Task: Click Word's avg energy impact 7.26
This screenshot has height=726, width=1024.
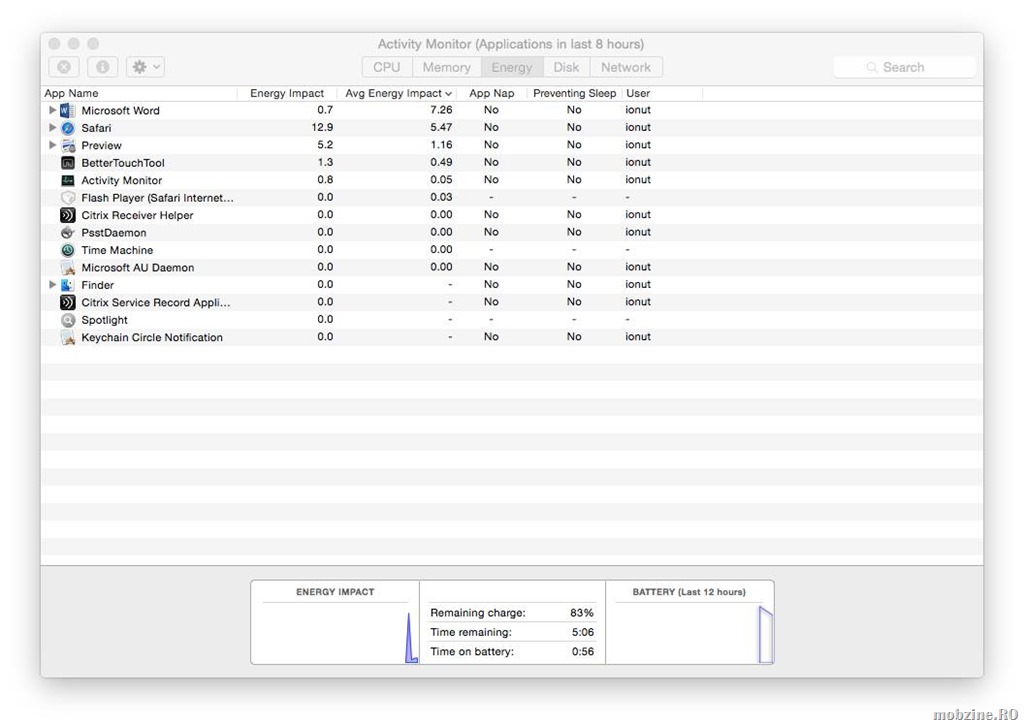Action: pos(441,110)
